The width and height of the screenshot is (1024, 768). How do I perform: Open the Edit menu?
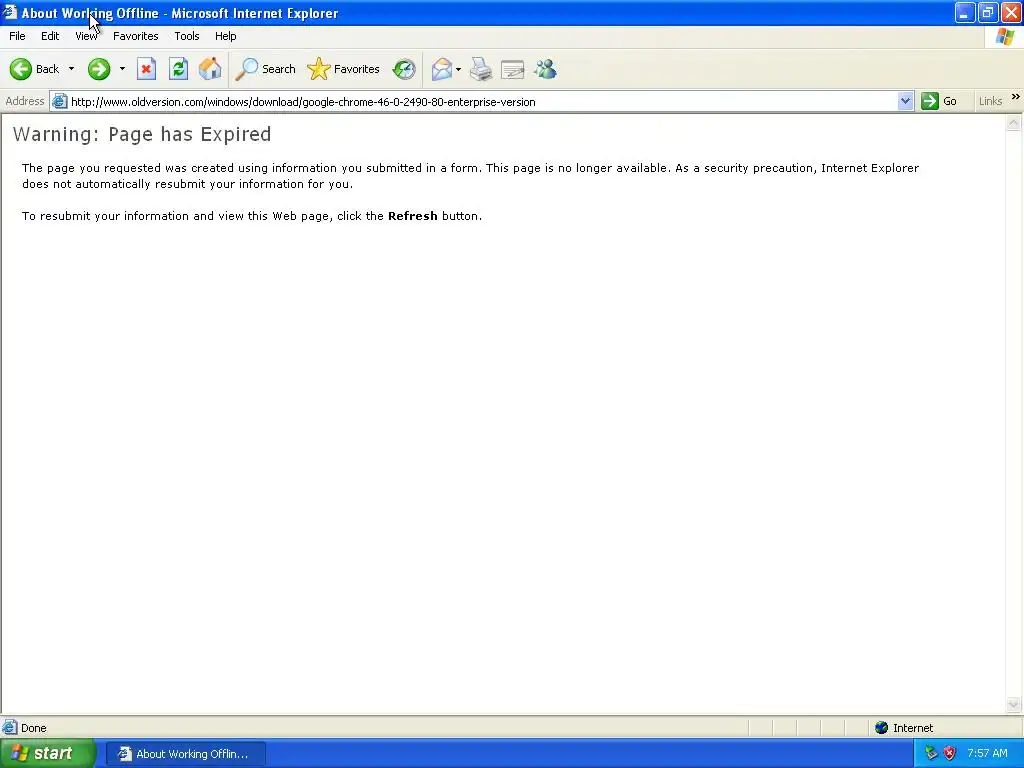50,36
